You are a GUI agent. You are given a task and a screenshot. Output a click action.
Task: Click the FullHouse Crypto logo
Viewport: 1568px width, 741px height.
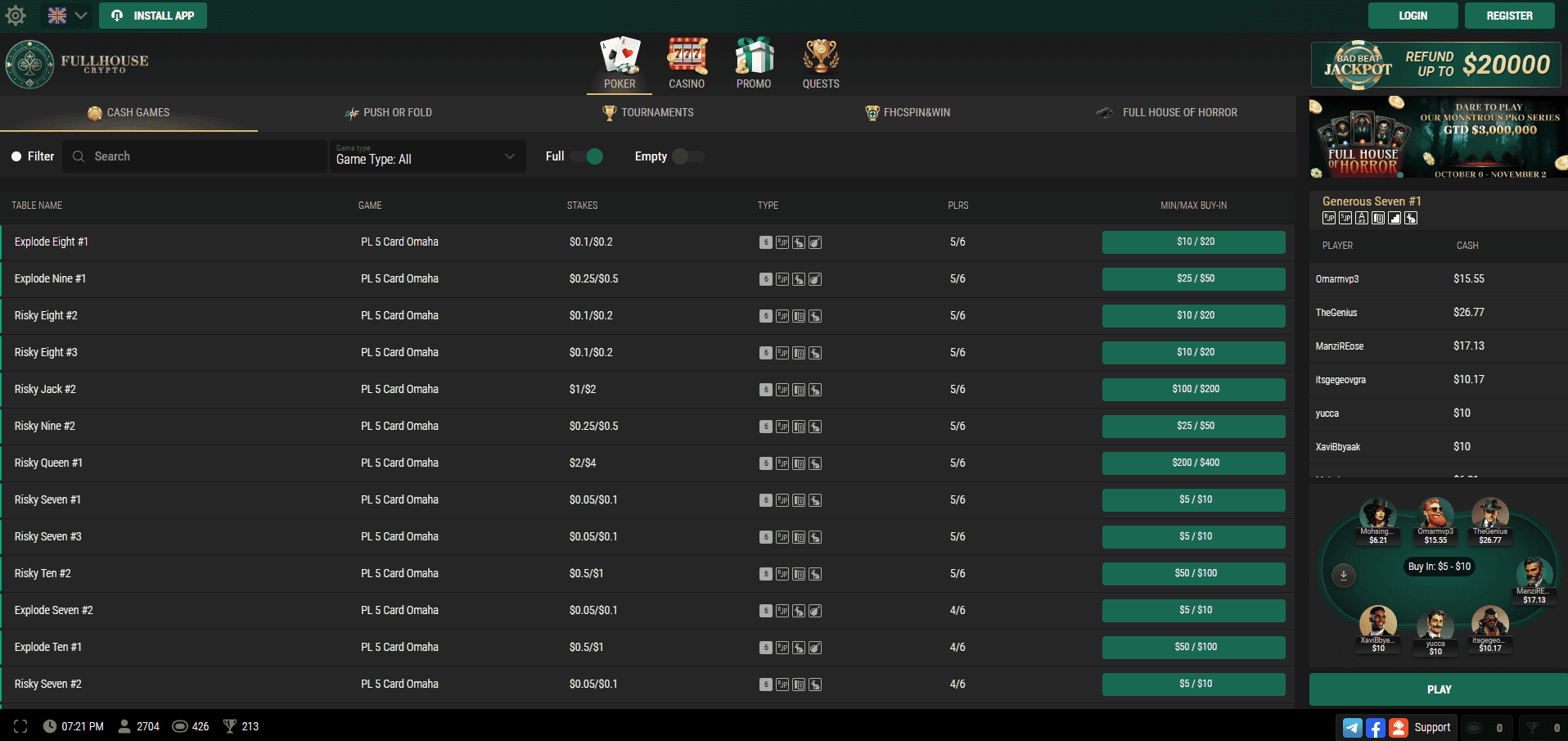(78, 64)
